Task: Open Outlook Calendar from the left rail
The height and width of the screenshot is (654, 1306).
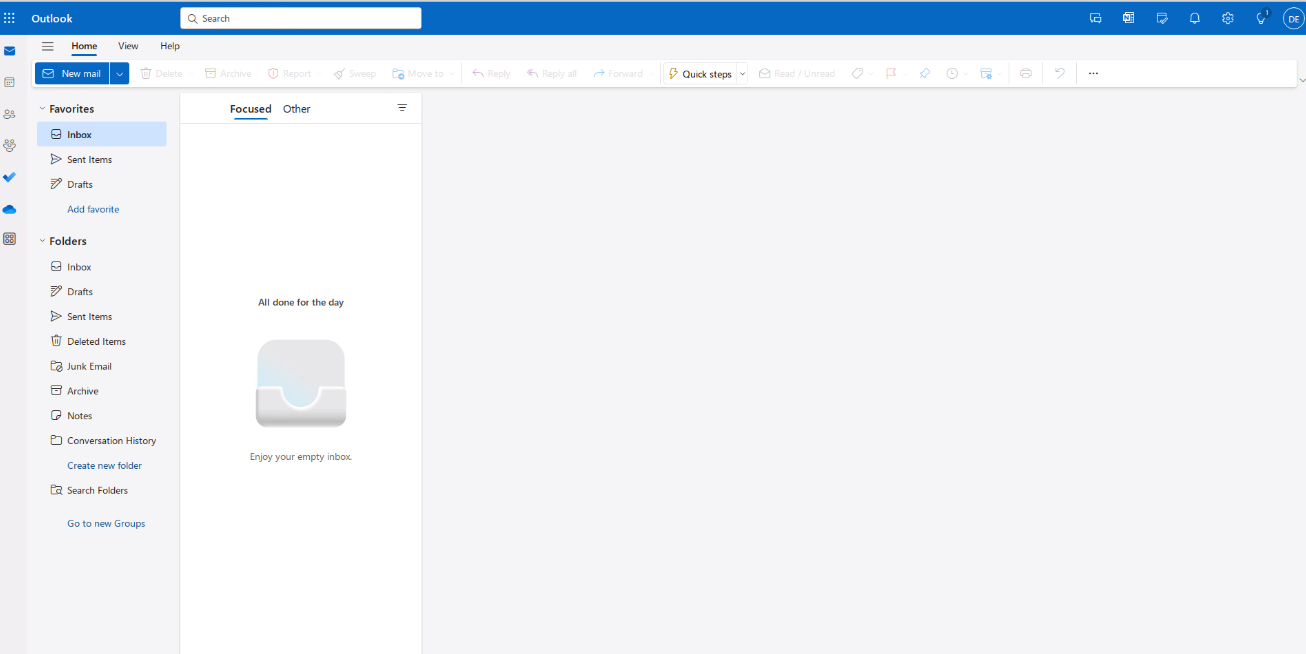Action: point(10,81)
